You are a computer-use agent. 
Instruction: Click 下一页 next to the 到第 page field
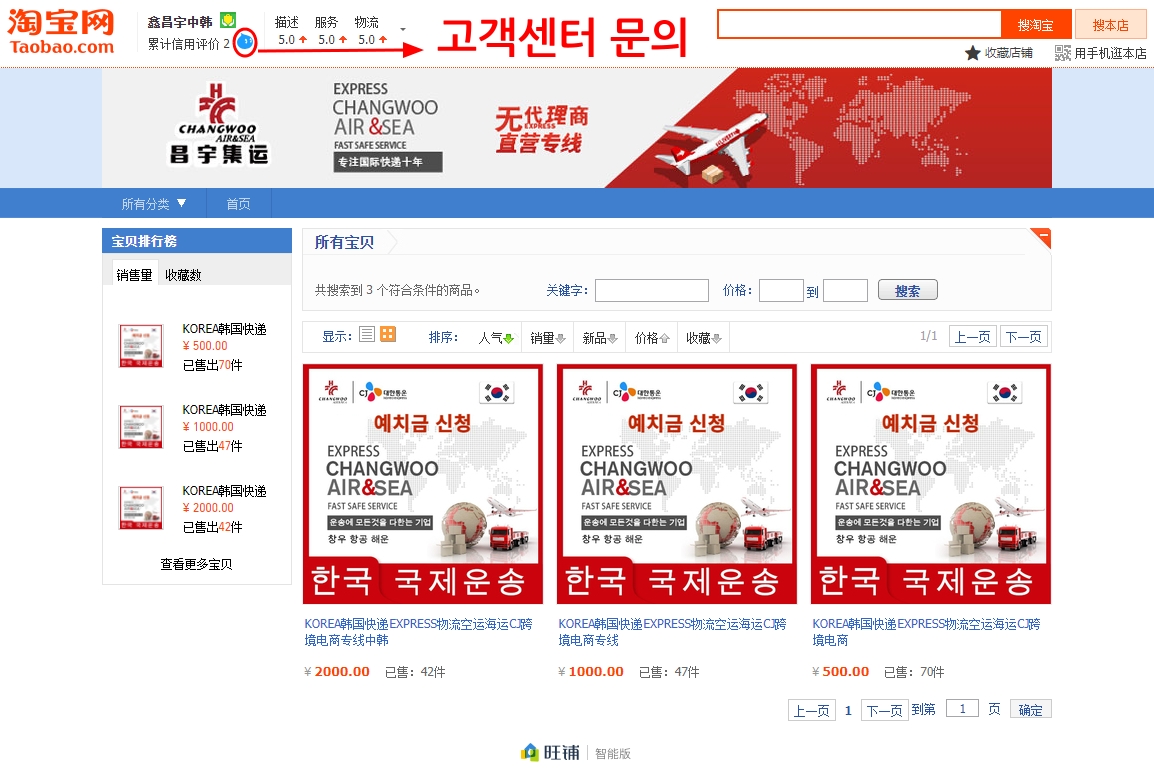(885, 710)
